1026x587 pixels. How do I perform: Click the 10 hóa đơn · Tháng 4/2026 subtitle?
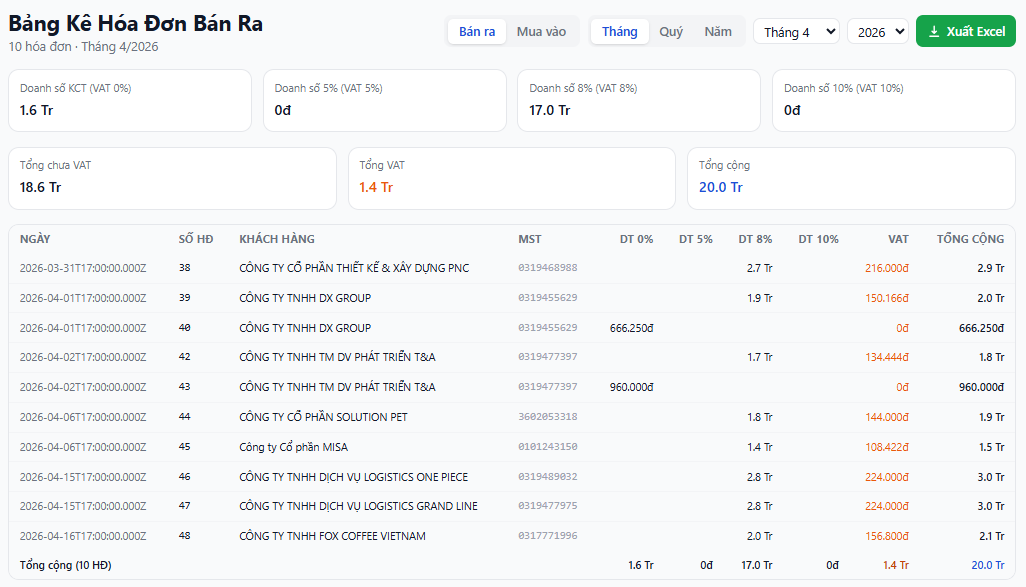[x=83, y=46]
